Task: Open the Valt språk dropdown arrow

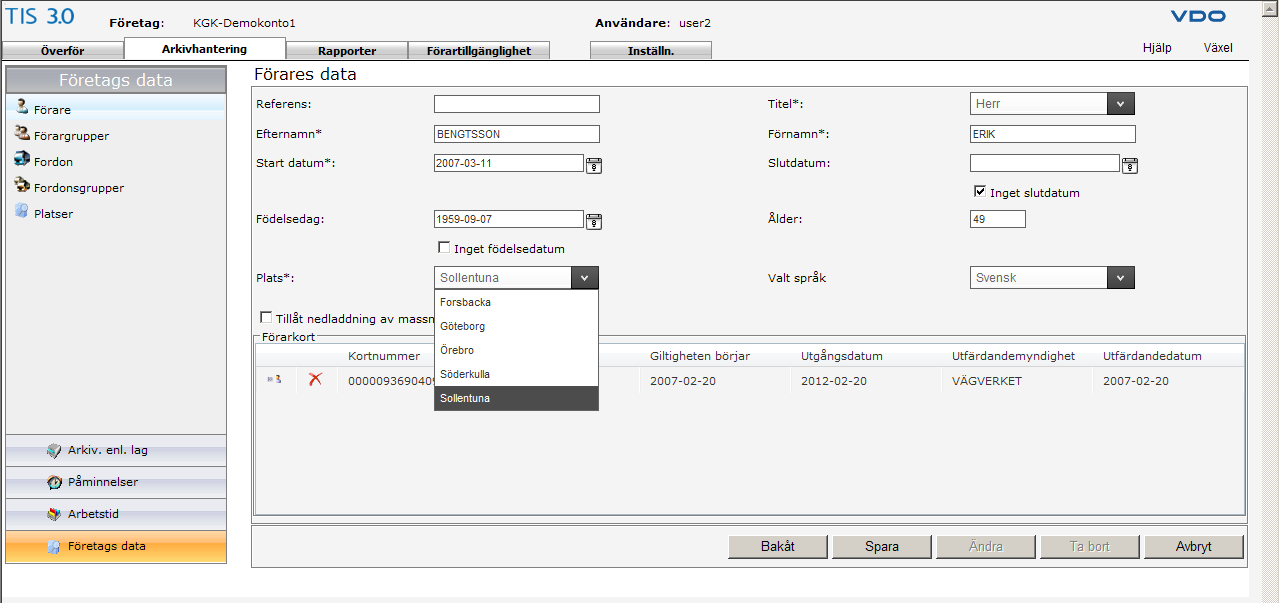Action: (x=1121, y=278)
